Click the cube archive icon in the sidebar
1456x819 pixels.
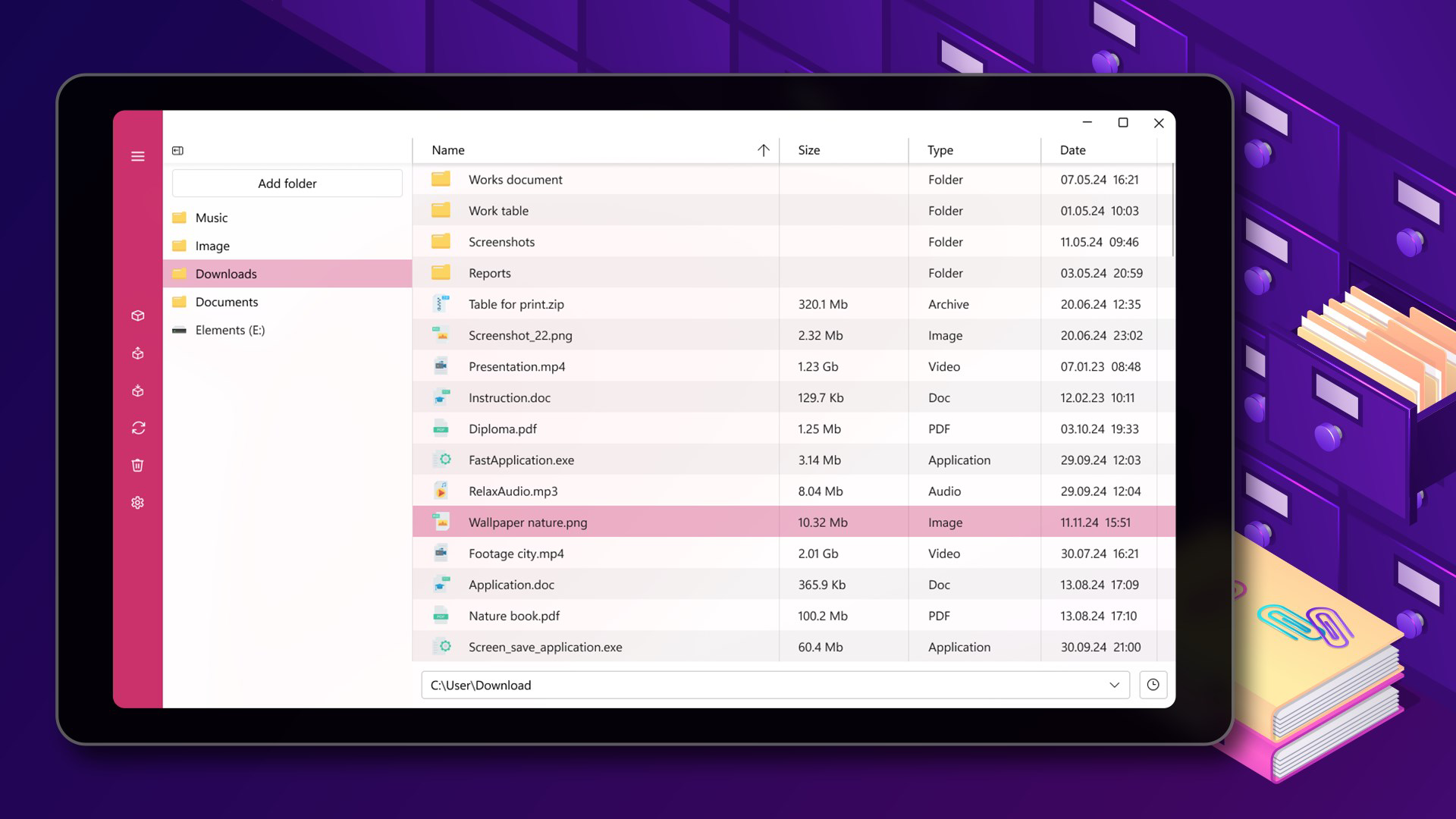[137, 315]
